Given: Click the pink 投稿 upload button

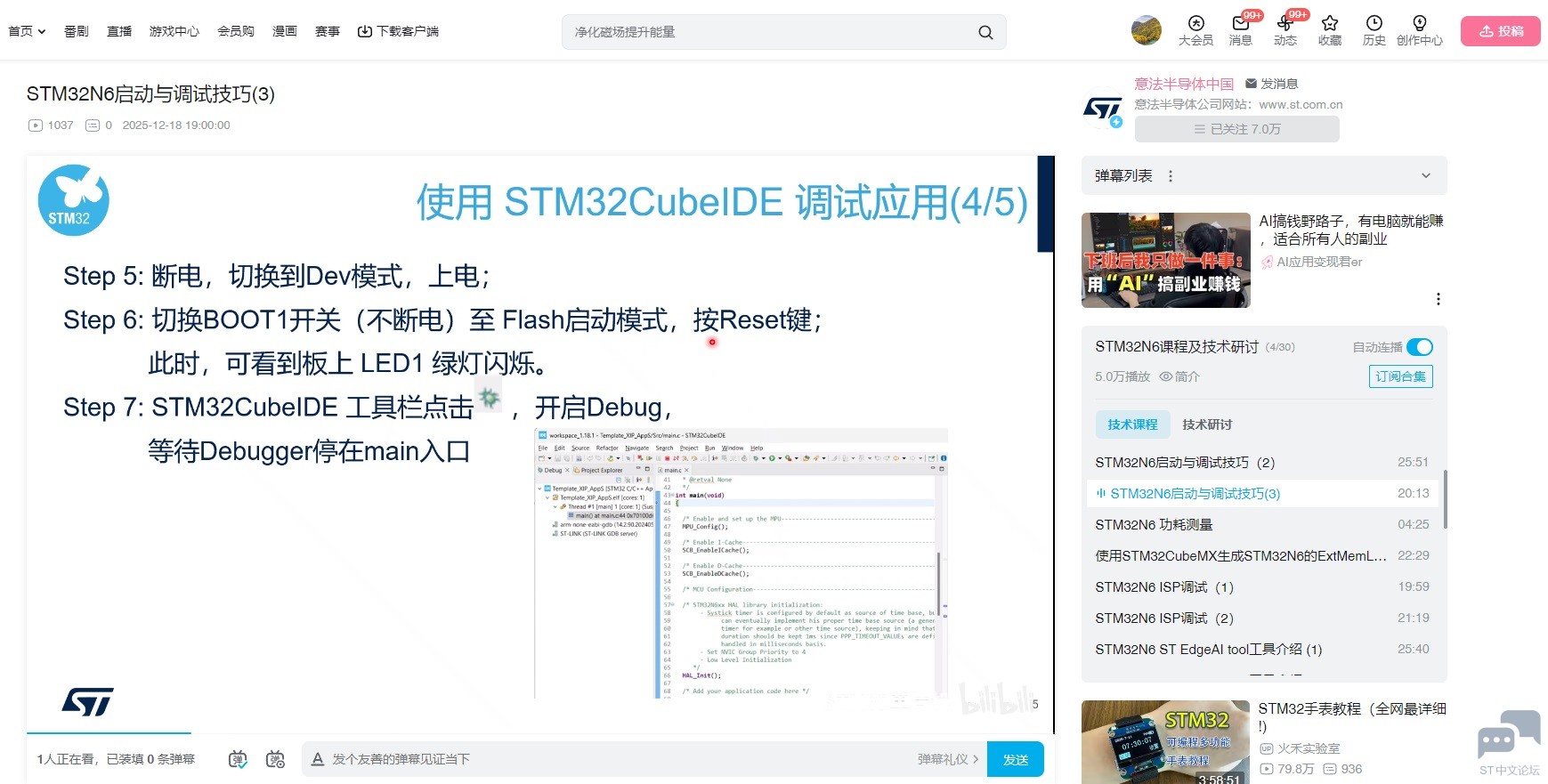Looking at the screenshot, I should coord(1500,31).
